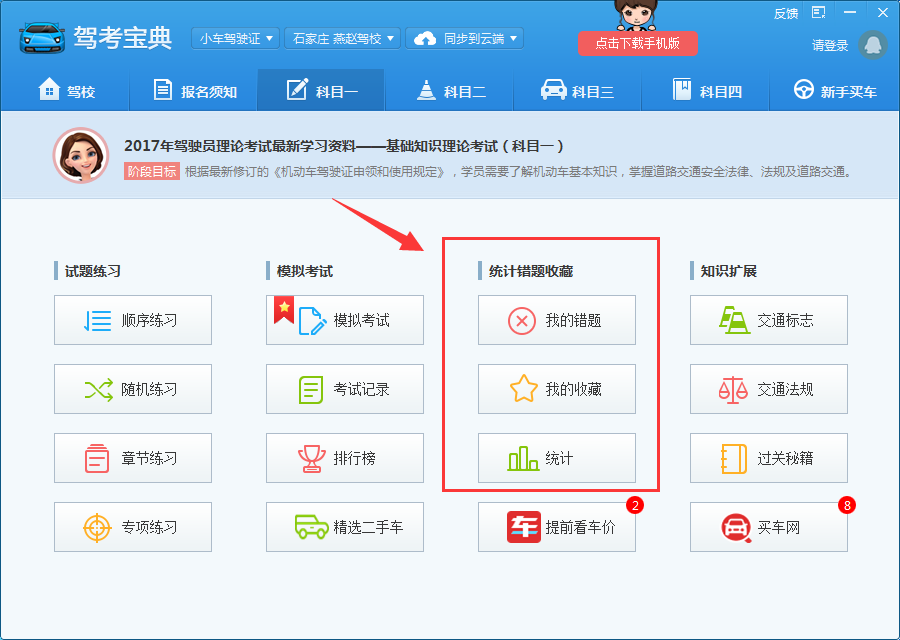900x640 pixels.
Task: Click the green car 精选二手车 icon
Action: tap(311, 526)
